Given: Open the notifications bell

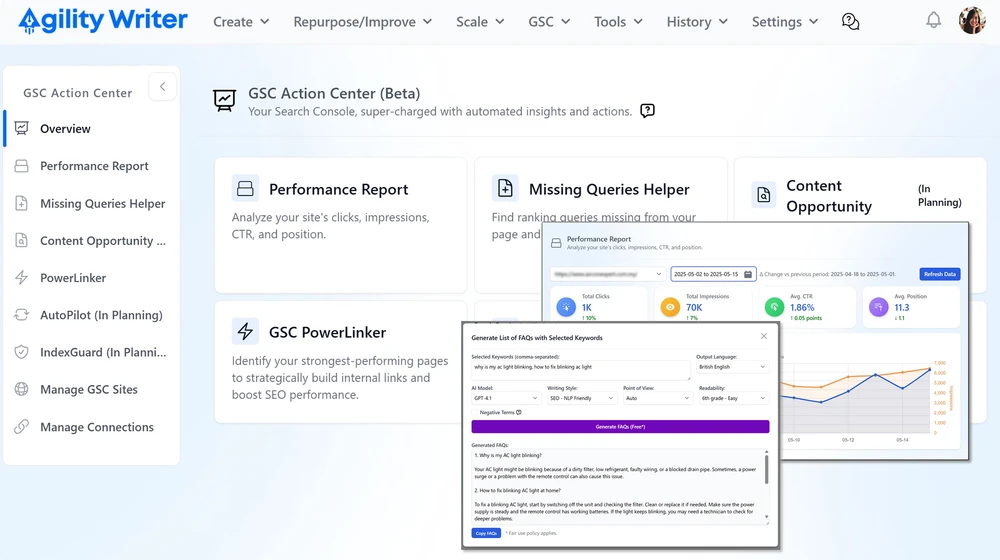Looking at the screenshot, I should pyautogui.click(x=934, y=20).
